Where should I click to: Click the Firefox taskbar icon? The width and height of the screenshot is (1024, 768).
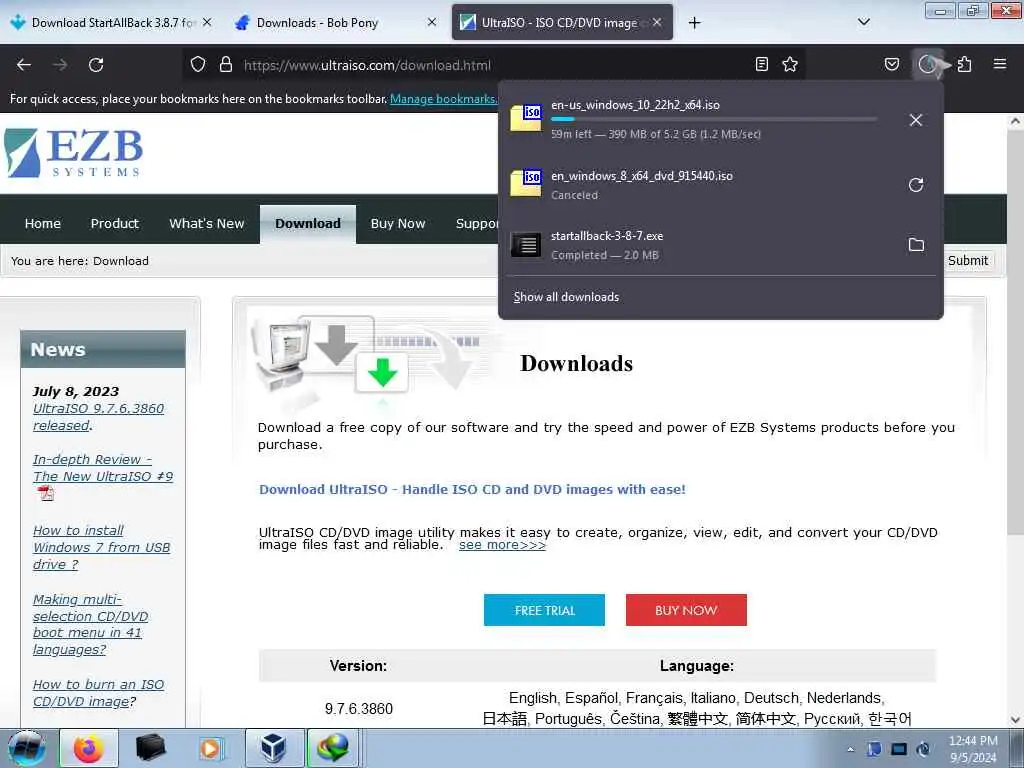coord(89,748)
